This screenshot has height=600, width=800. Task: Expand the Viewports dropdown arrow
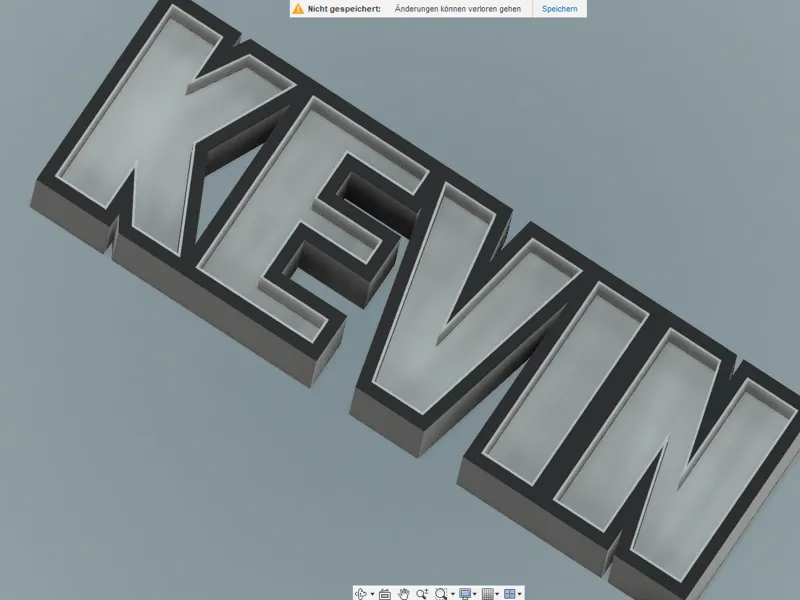519,594
